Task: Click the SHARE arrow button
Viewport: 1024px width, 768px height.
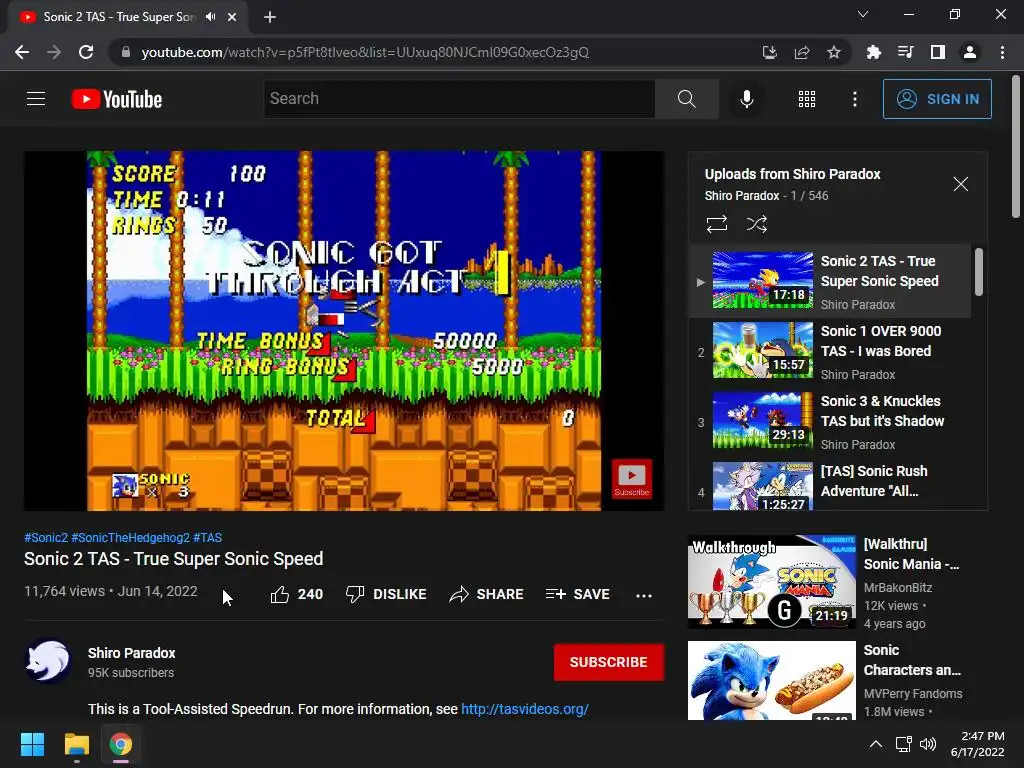Action: [487, 594]
